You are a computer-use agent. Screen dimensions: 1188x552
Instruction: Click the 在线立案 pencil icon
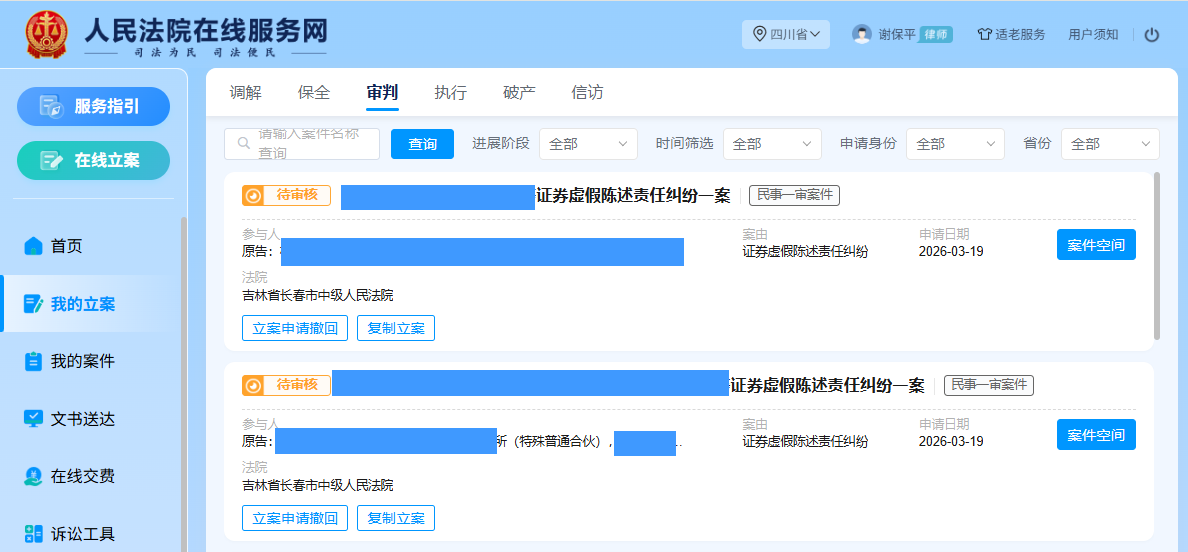[x=52, y=161]
